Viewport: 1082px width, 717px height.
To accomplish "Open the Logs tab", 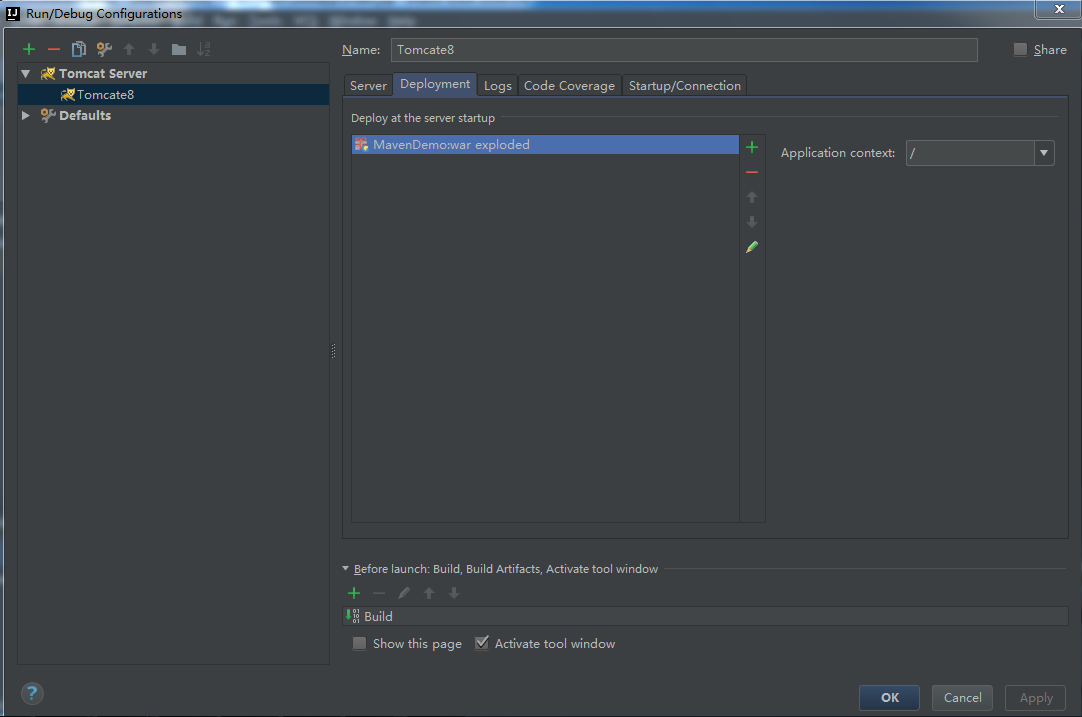I will point(498,86).
